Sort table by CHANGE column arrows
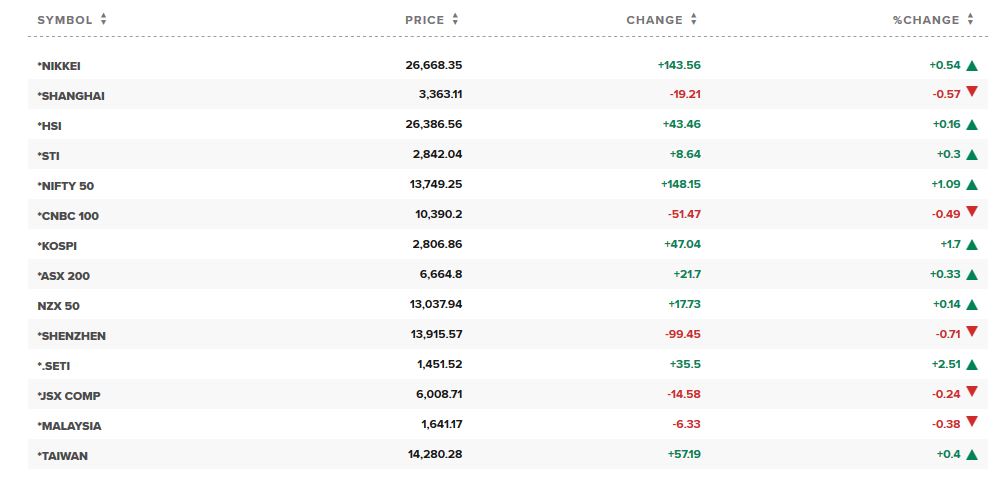This screenshot has height=500, width=1008. pos(694,20)
